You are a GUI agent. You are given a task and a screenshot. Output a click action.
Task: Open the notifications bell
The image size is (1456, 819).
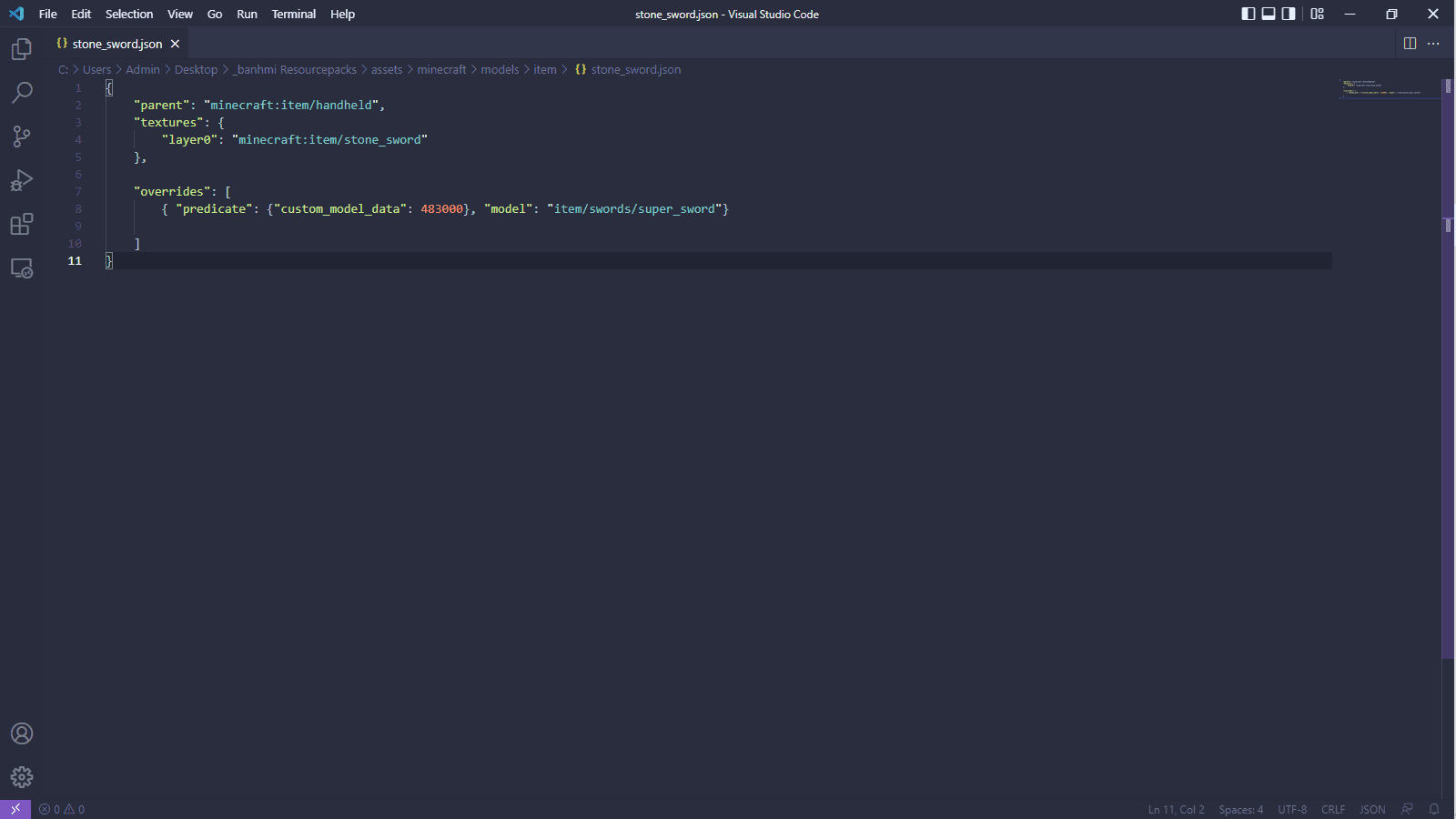1434,809
